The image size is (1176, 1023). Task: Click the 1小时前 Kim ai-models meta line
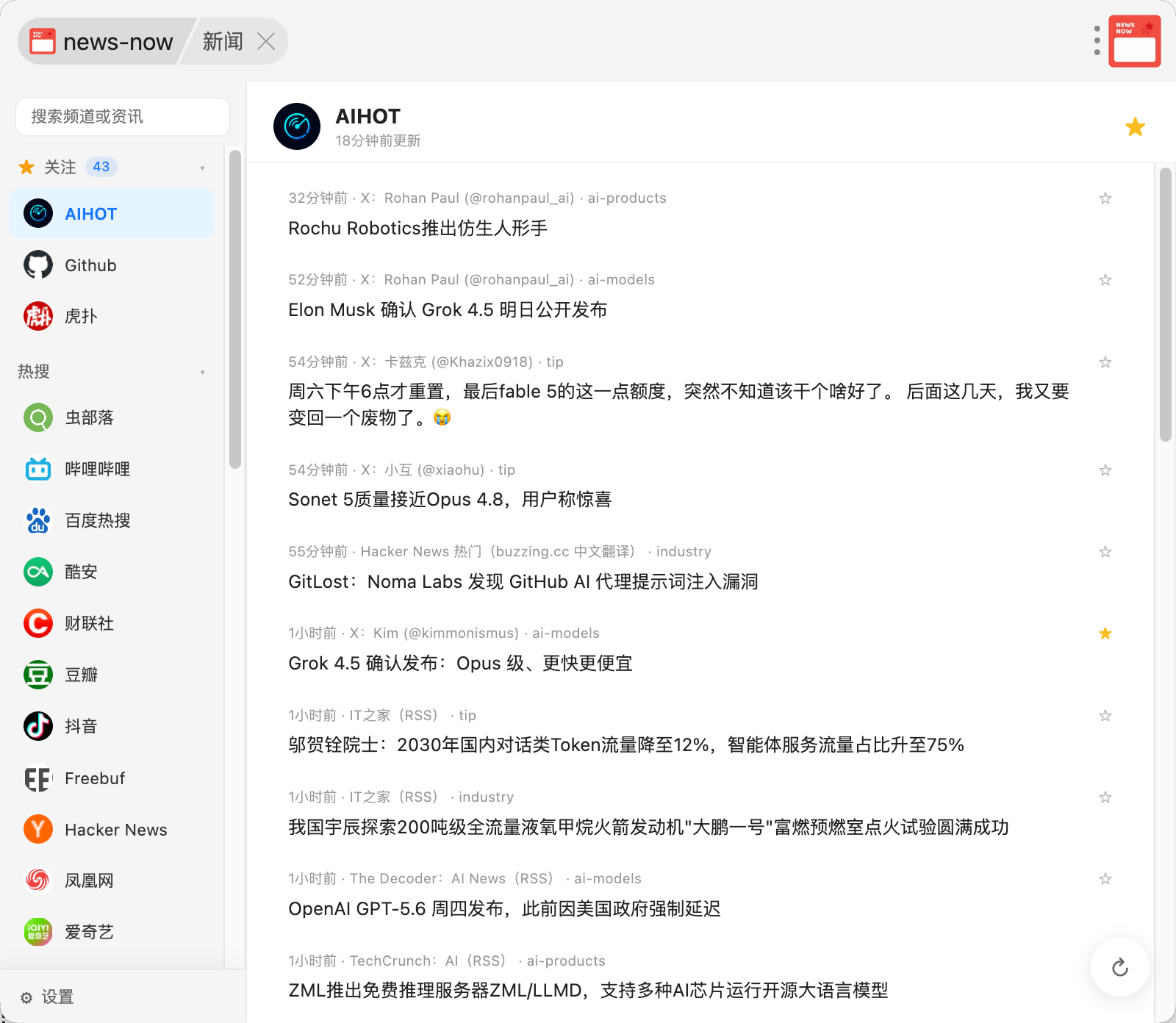click(444, 633)
